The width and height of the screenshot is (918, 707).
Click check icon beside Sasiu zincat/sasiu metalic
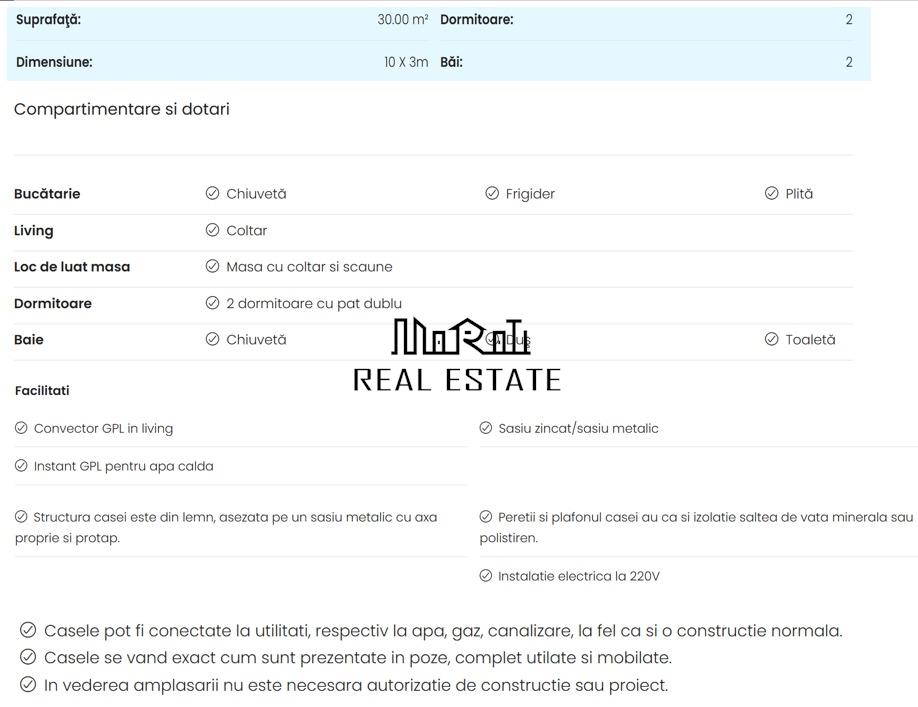point(486,428)
